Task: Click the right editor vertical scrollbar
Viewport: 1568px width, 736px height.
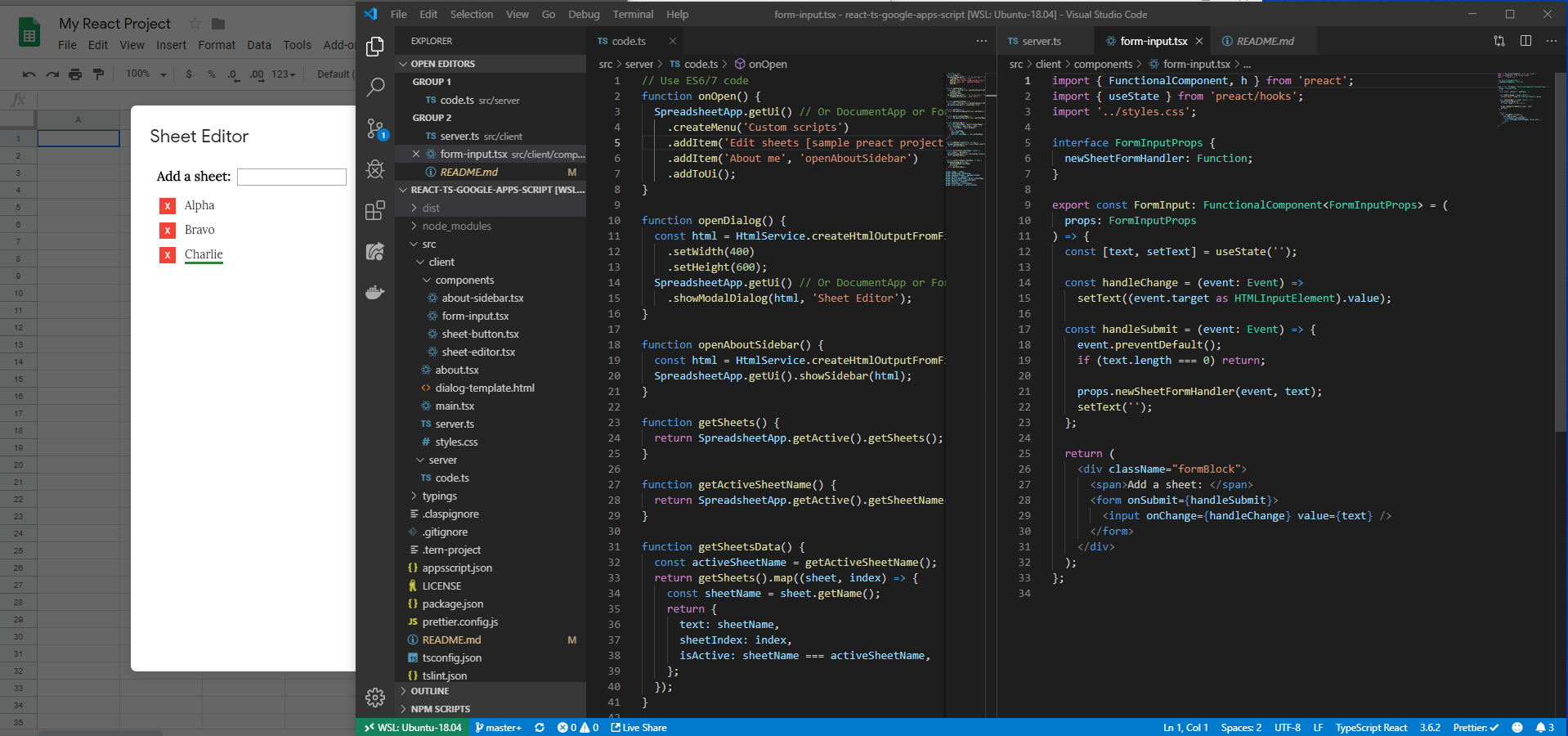Action: 1561,251
